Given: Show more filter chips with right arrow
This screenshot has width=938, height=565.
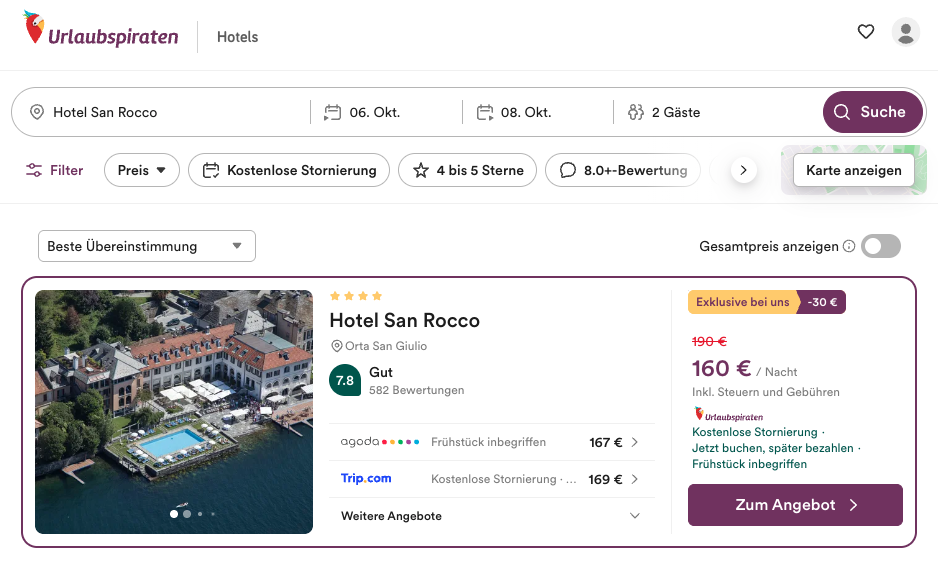Looking at the screenshot, I should click(744, 170).
